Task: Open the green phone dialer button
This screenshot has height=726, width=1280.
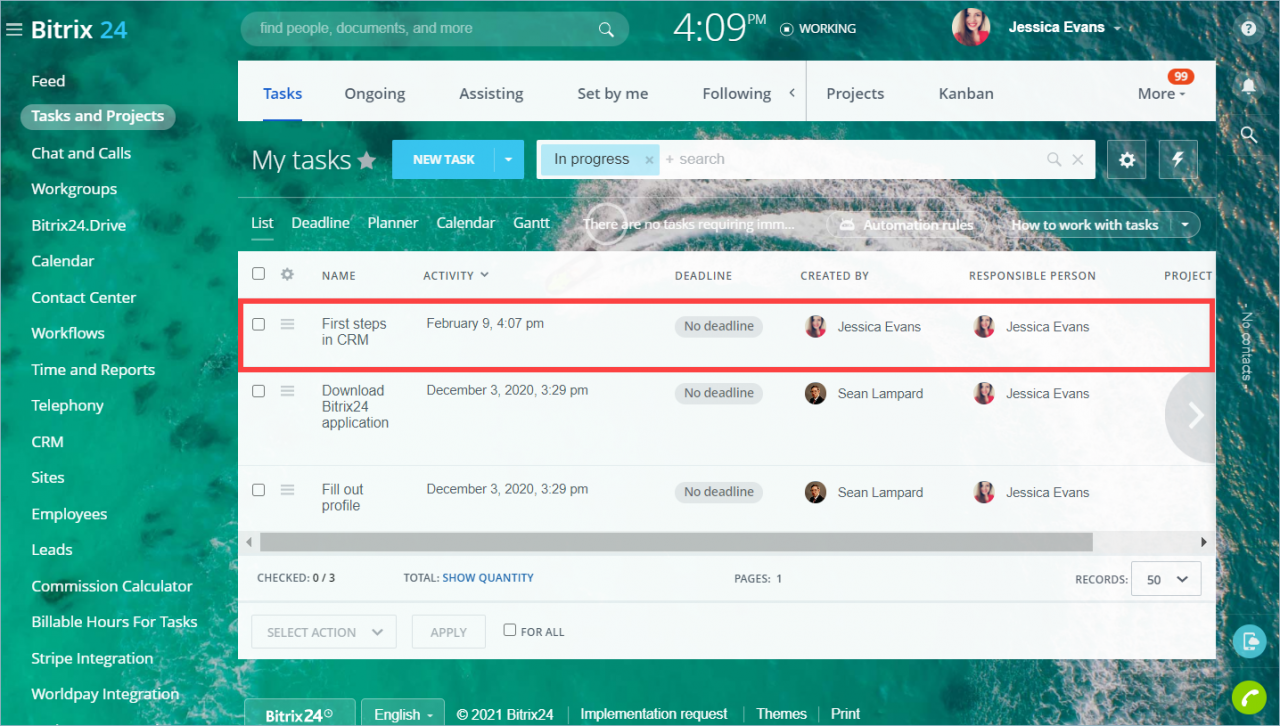Action: point(1249,696)
